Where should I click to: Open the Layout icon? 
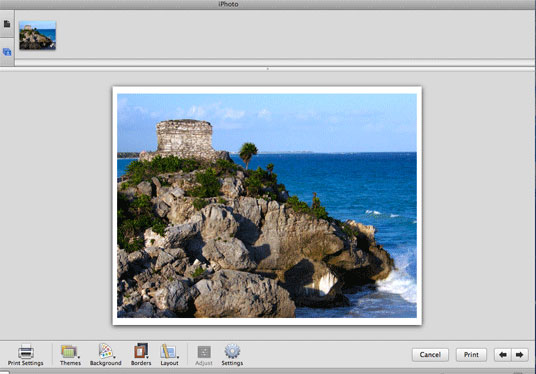169,351
